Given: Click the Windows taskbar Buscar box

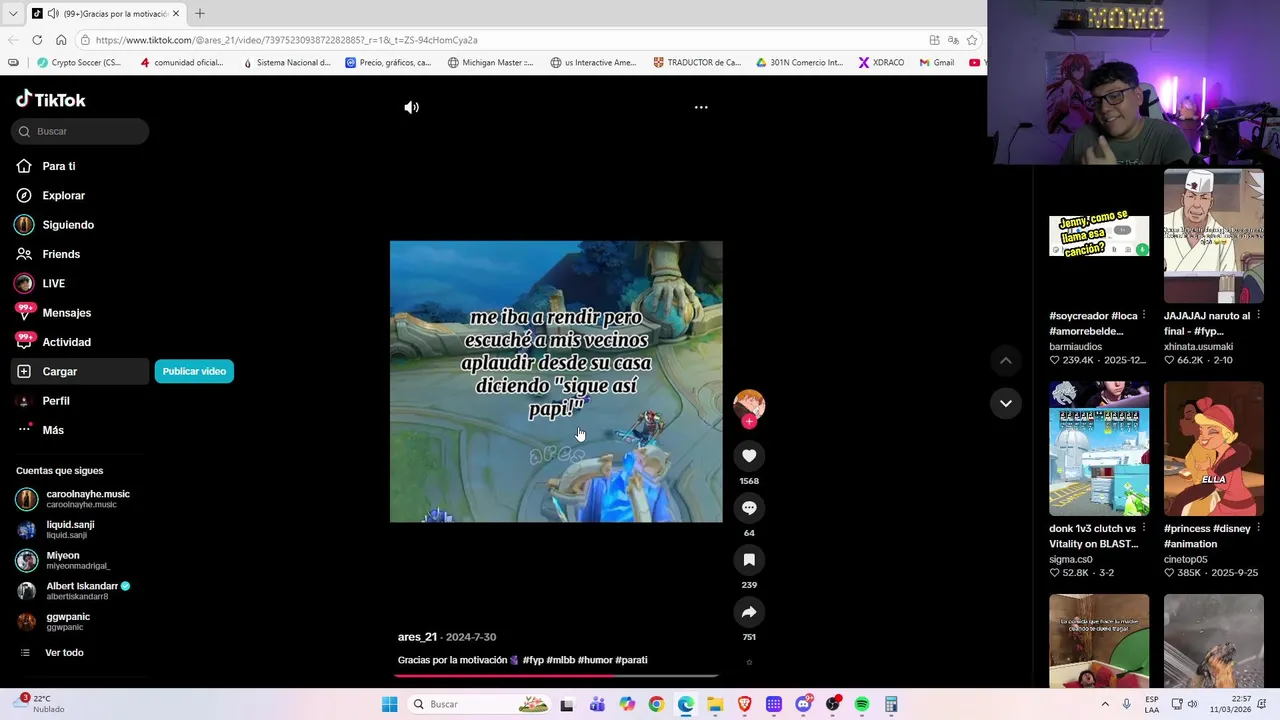Looking at the screenshot, I should point(480,704).
